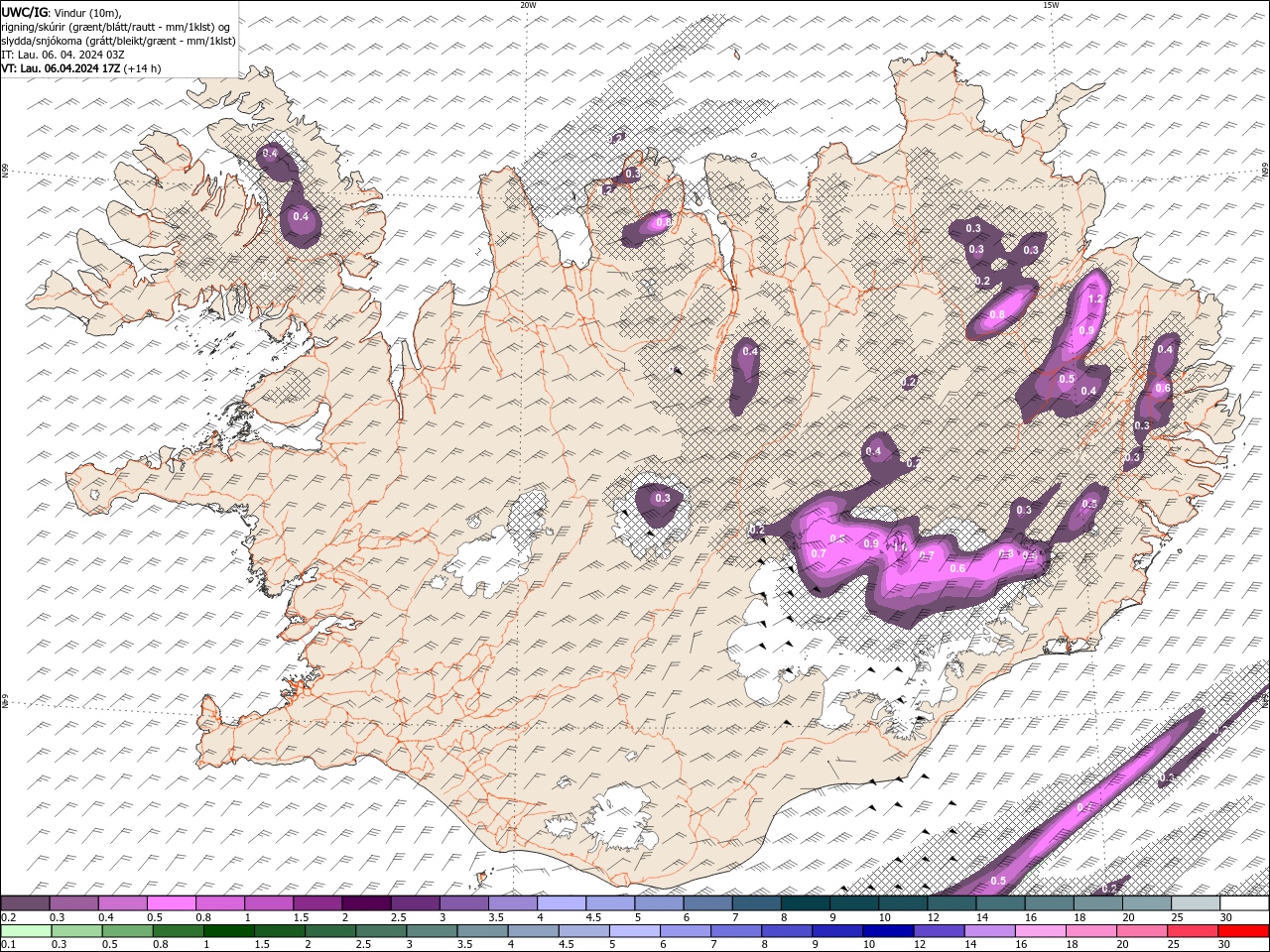Click the 'rigning/skúrir' legend description line
The height and width of the screenshot is (952, 1270).
pyautogui.click(x=116, y=26)
